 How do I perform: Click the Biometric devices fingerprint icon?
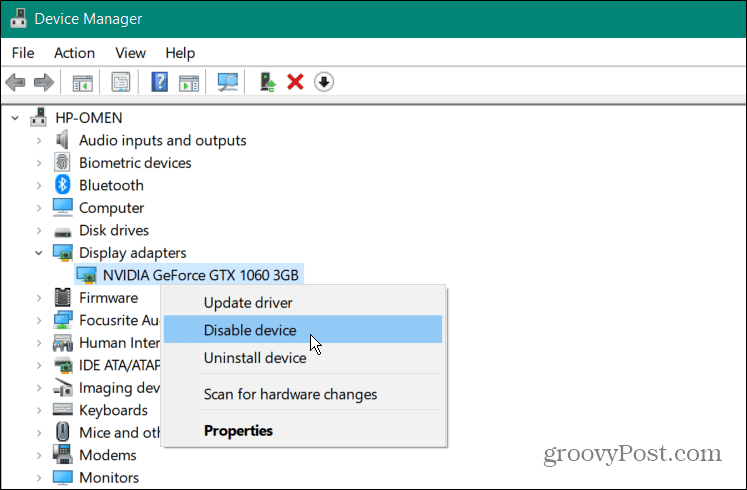[x=62, y=162]
